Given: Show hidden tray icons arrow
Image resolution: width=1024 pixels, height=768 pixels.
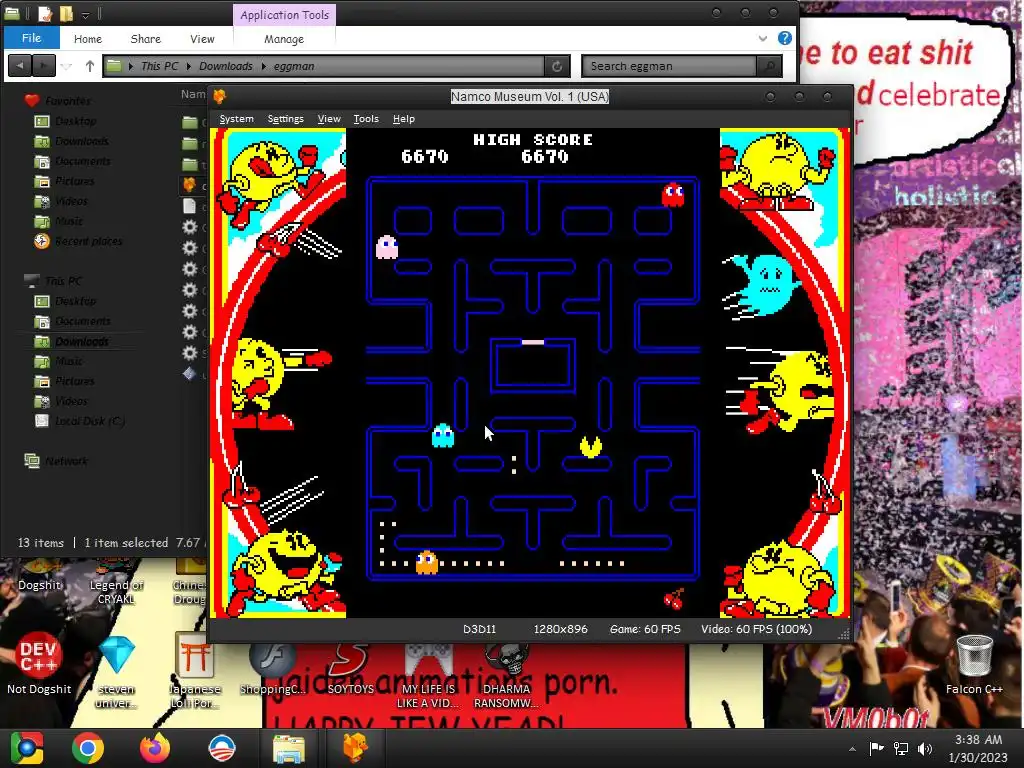Looking at the screenshot, I should point(852,749).
